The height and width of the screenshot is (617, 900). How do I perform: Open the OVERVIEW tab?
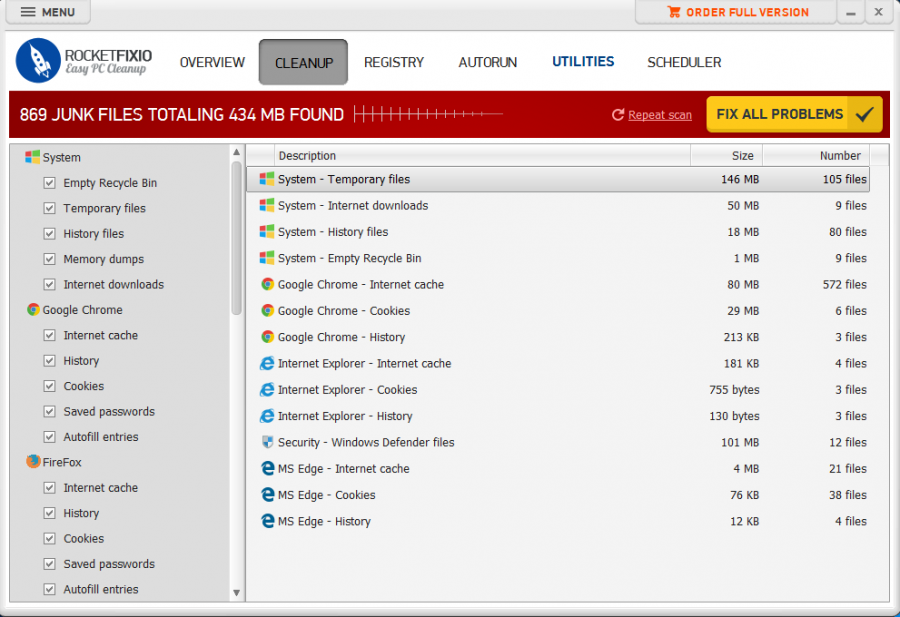212,62
